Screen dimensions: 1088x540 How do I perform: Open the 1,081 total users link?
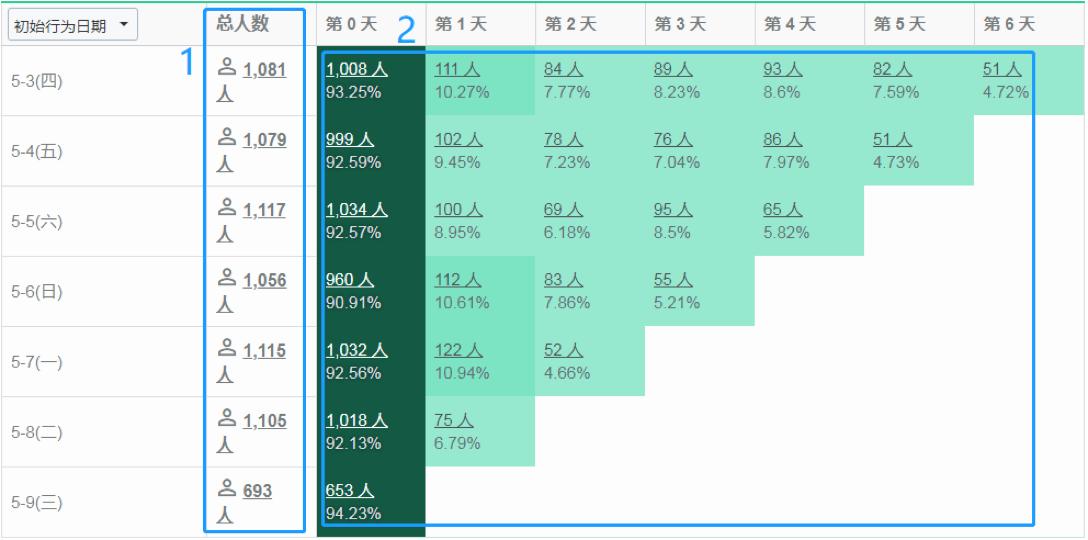point(264,70)
